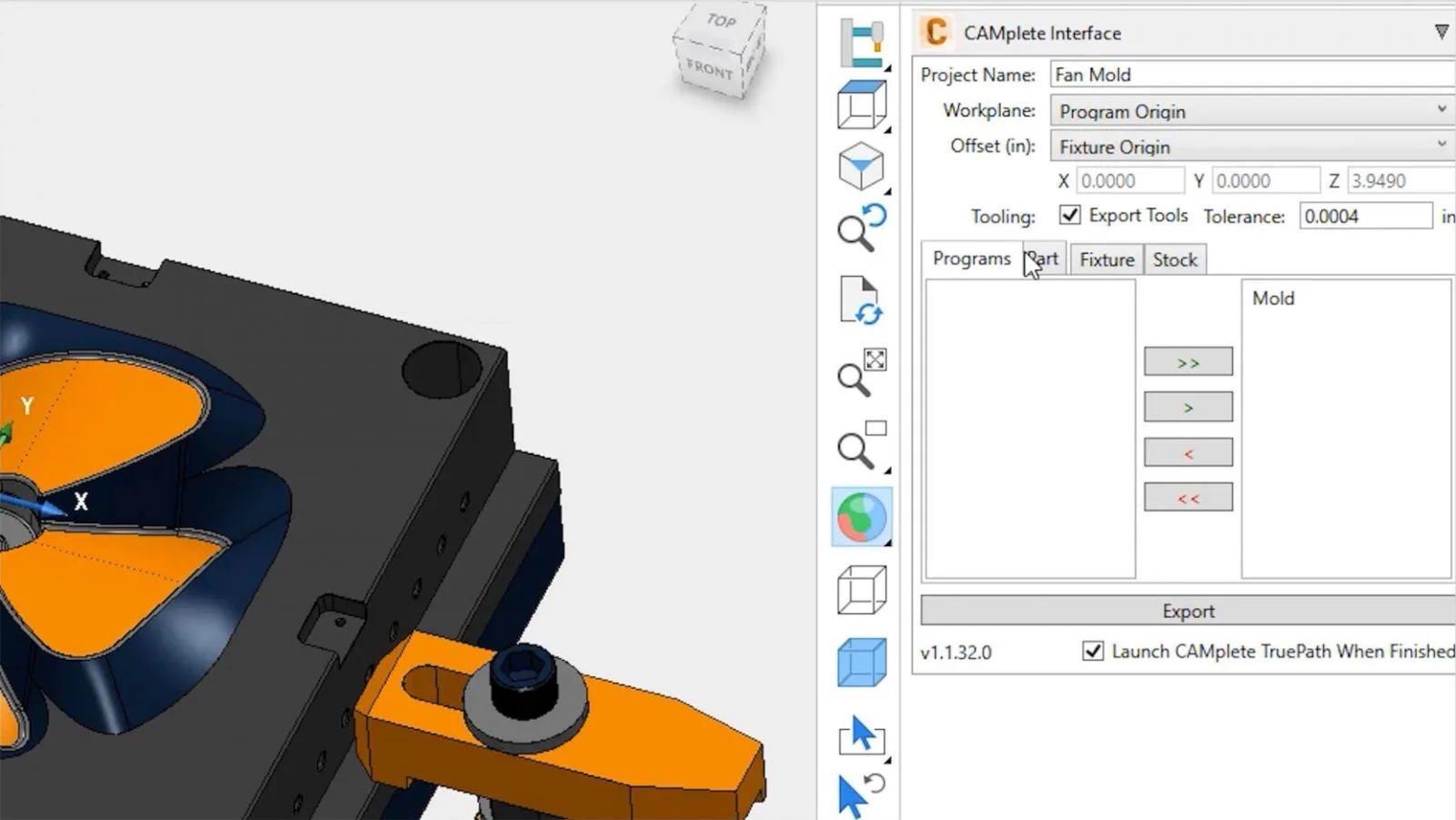Select the wireframe box view icon
This screenshot has height=820, width=1456.
pyautogui.click(x=861, y=106)
